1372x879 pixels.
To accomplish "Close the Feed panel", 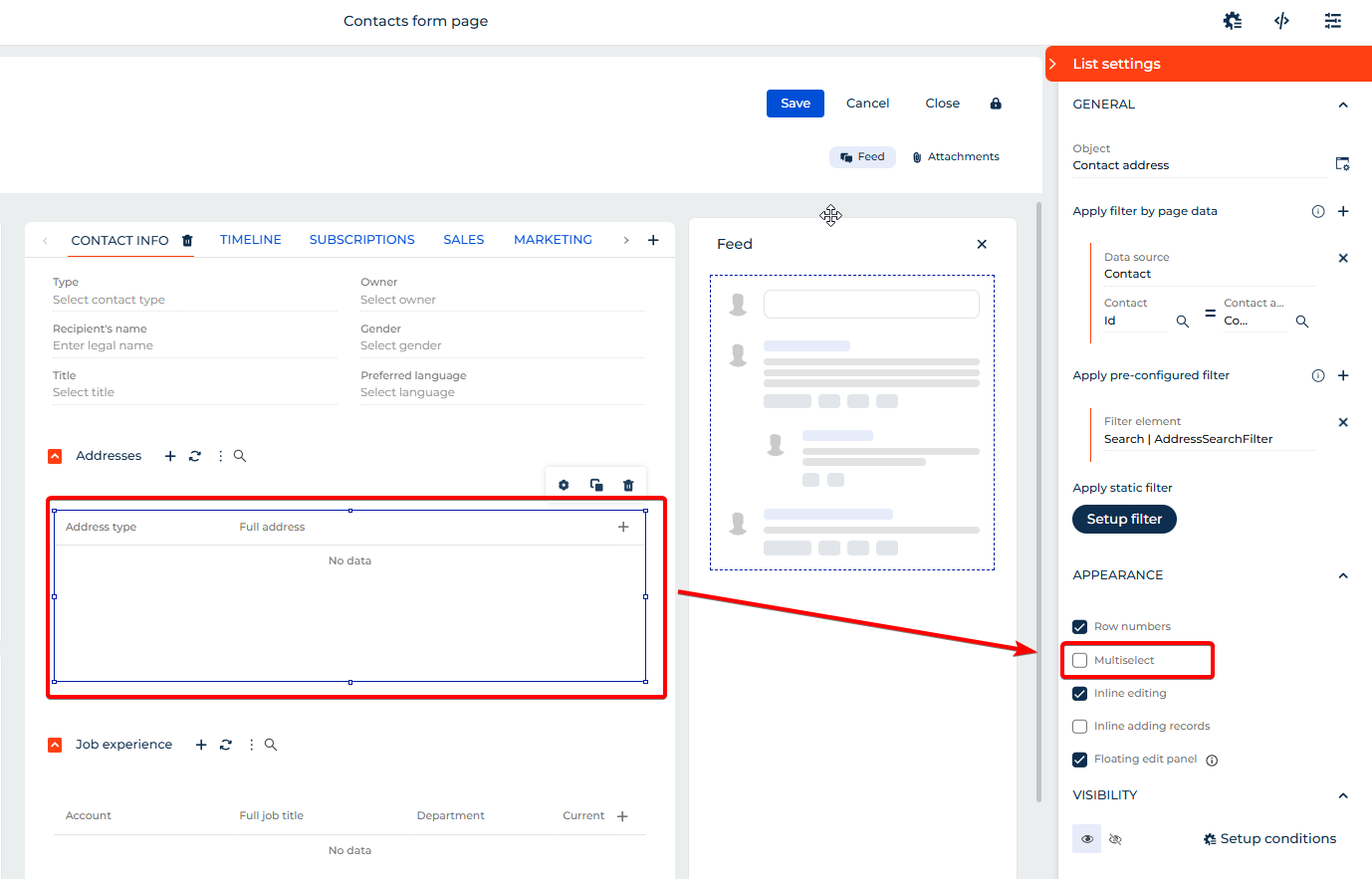I will (982, 244).
